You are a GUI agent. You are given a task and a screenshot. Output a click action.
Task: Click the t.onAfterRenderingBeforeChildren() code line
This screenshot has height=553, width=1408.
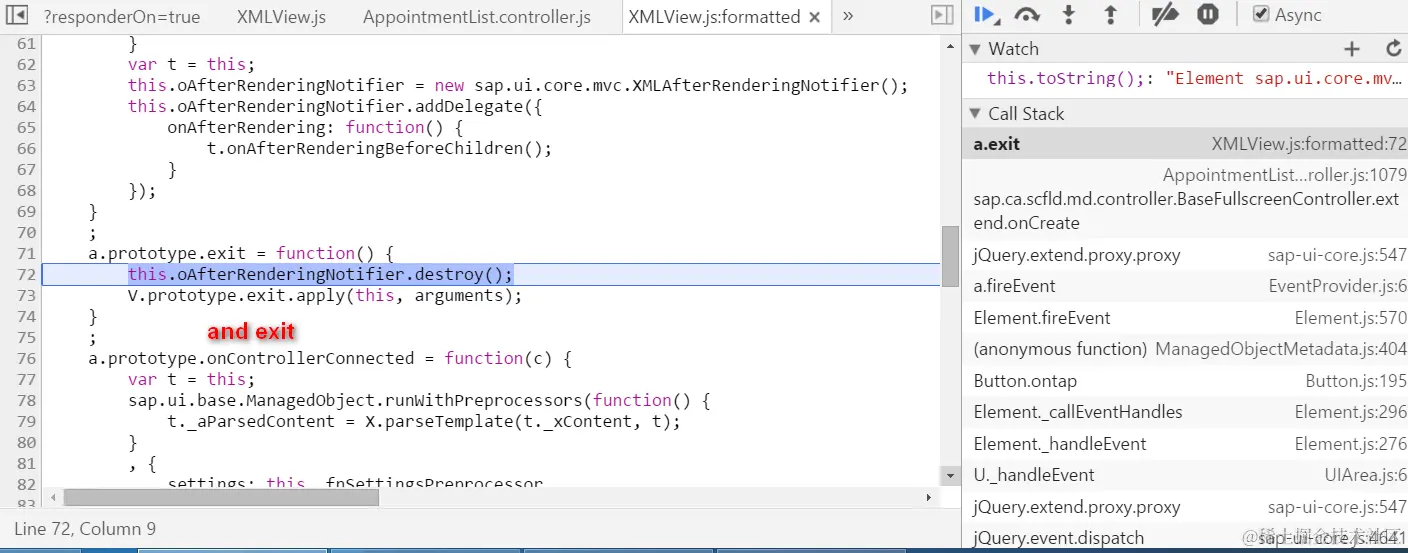tap(379, 148)
